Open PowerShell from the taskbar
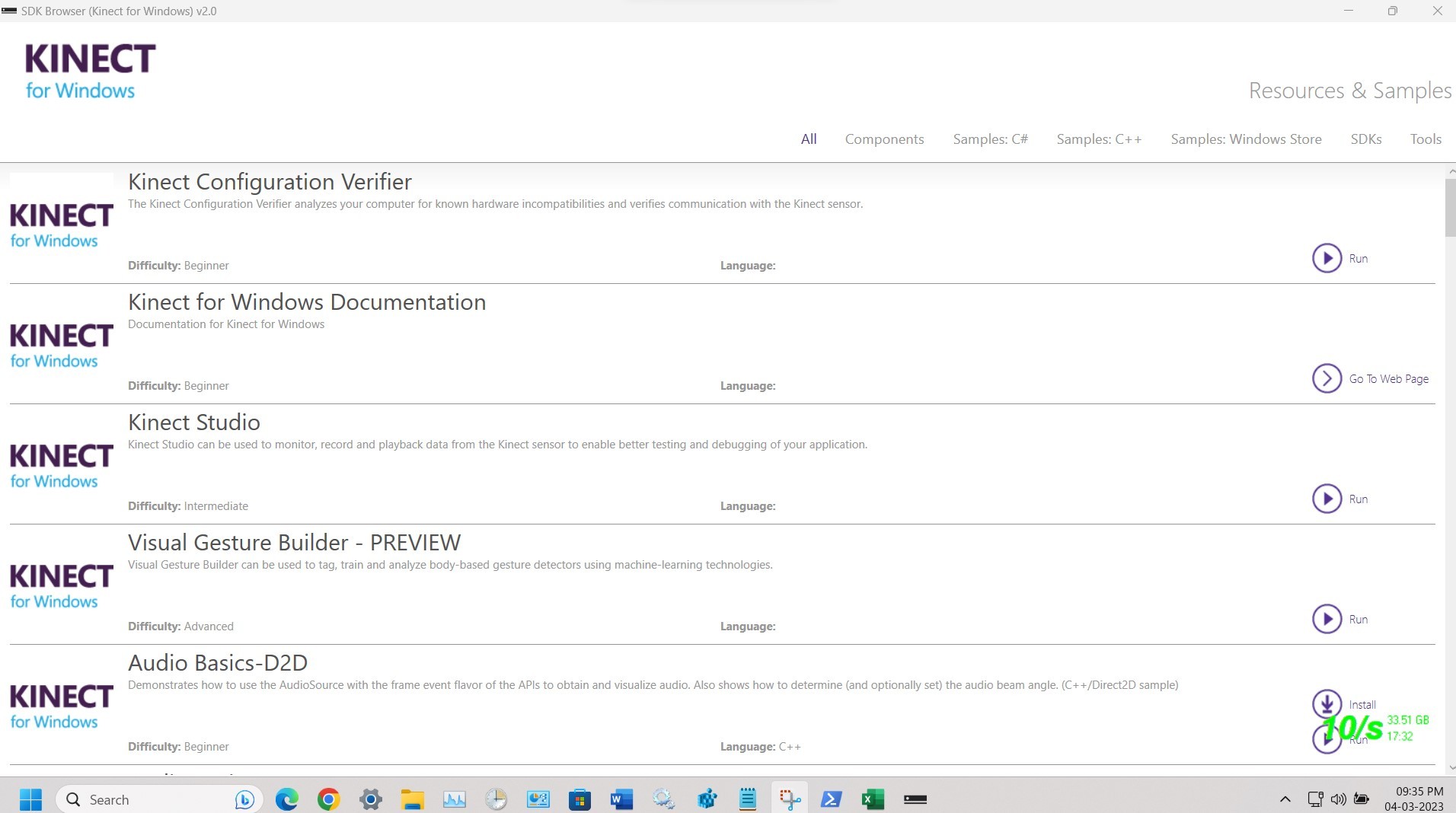The height and width of the screenshot is (813, 1456). coord(831,799)
